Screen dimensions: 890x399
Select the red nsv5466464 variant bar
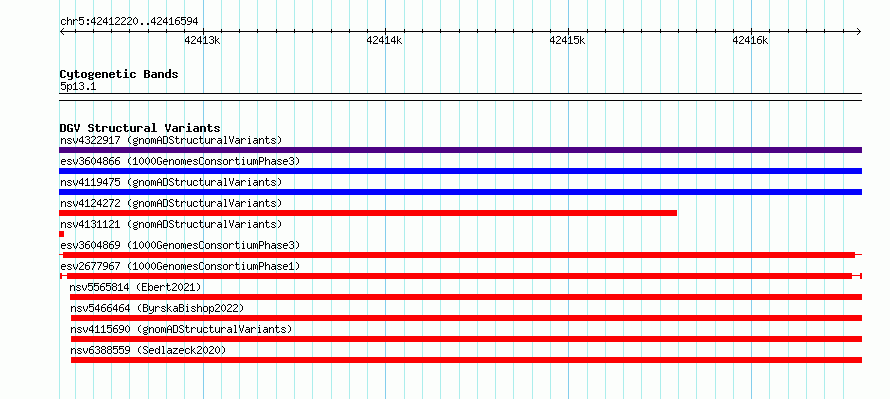tap(466, 318)
